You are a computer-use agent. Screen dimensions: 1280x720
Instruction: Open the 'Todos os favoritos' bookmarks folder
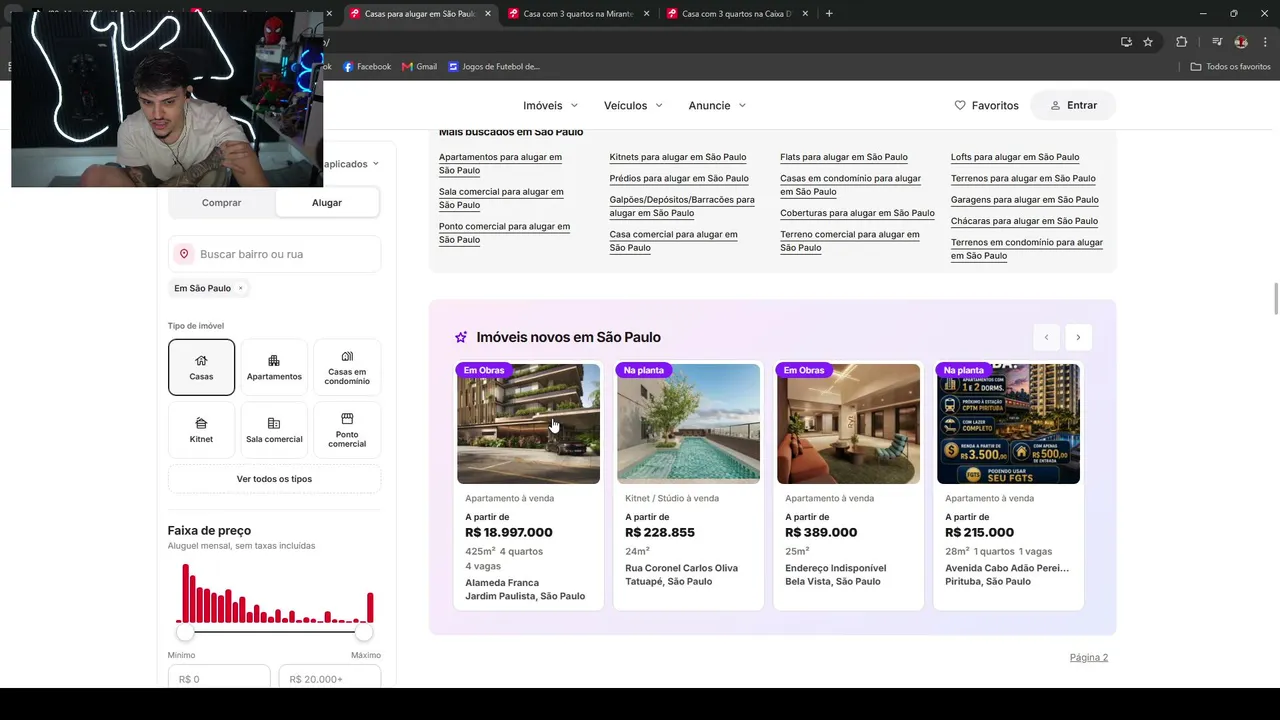pos(1230,67)
